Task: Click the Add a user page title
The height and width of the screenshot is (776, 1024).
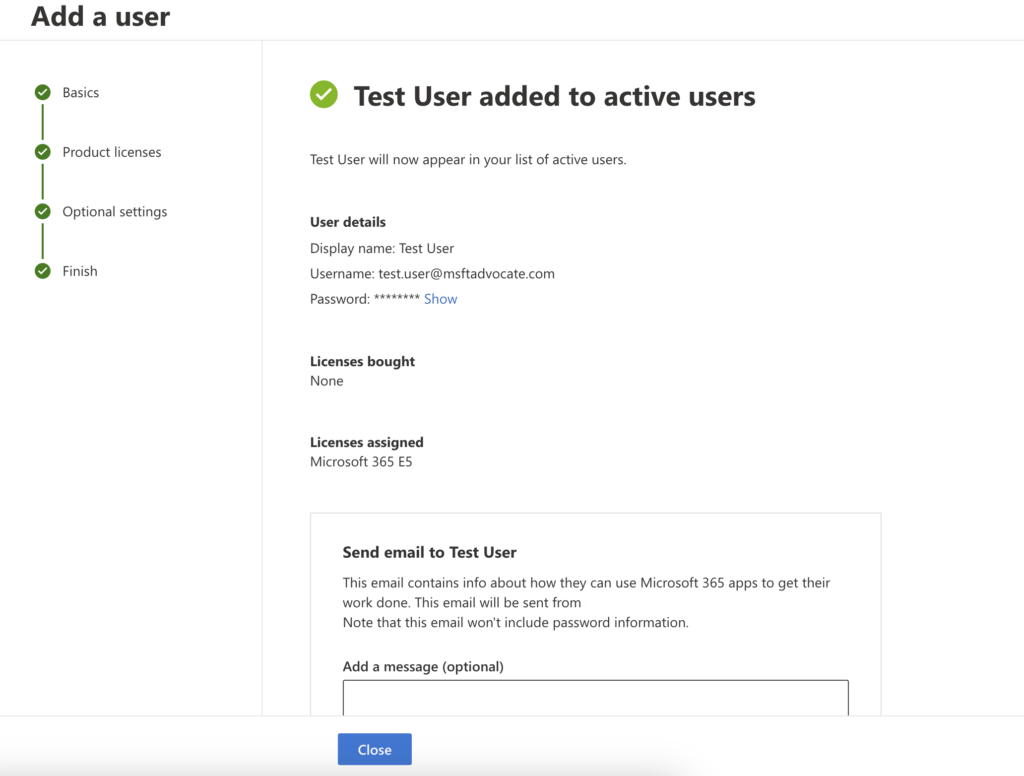Action: tap(101, 17)
